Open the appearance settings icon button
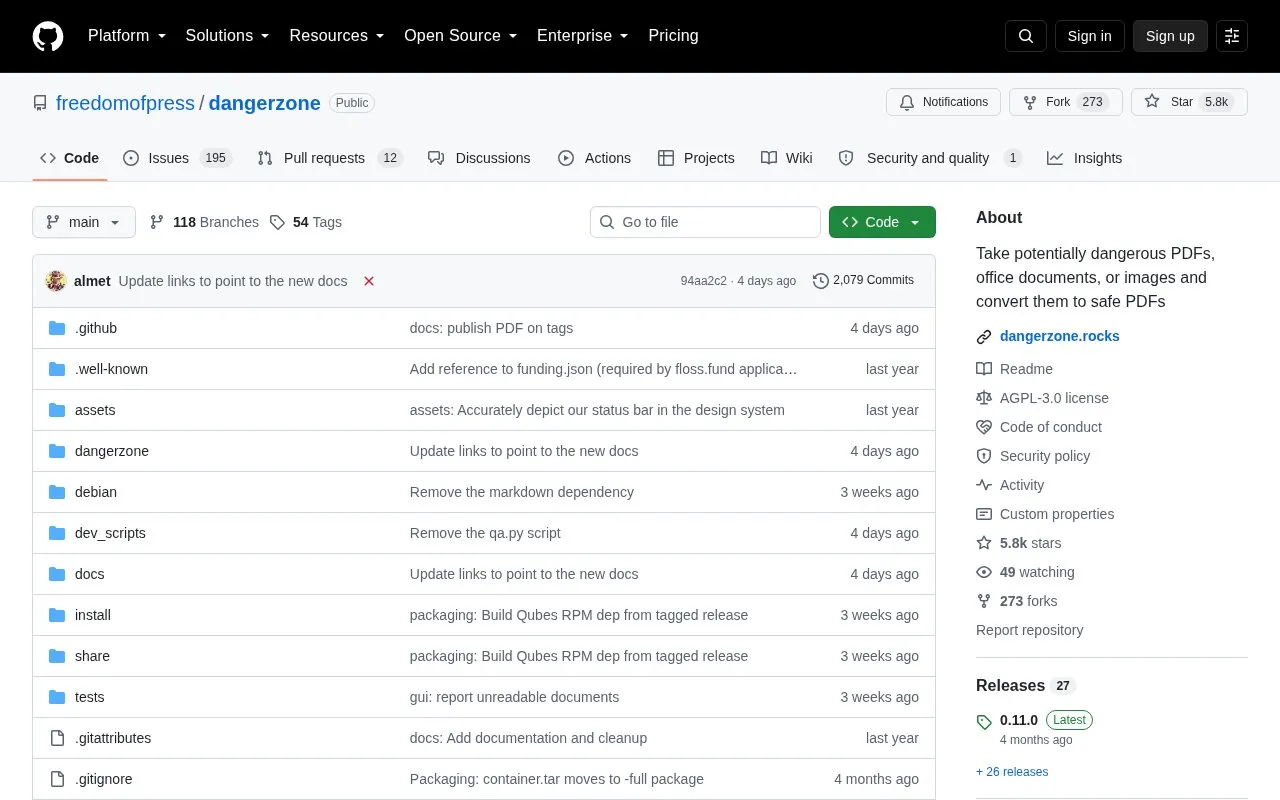Image resolution: width=1280 pixels, height=800 pixels. [x=1232, y=36]
